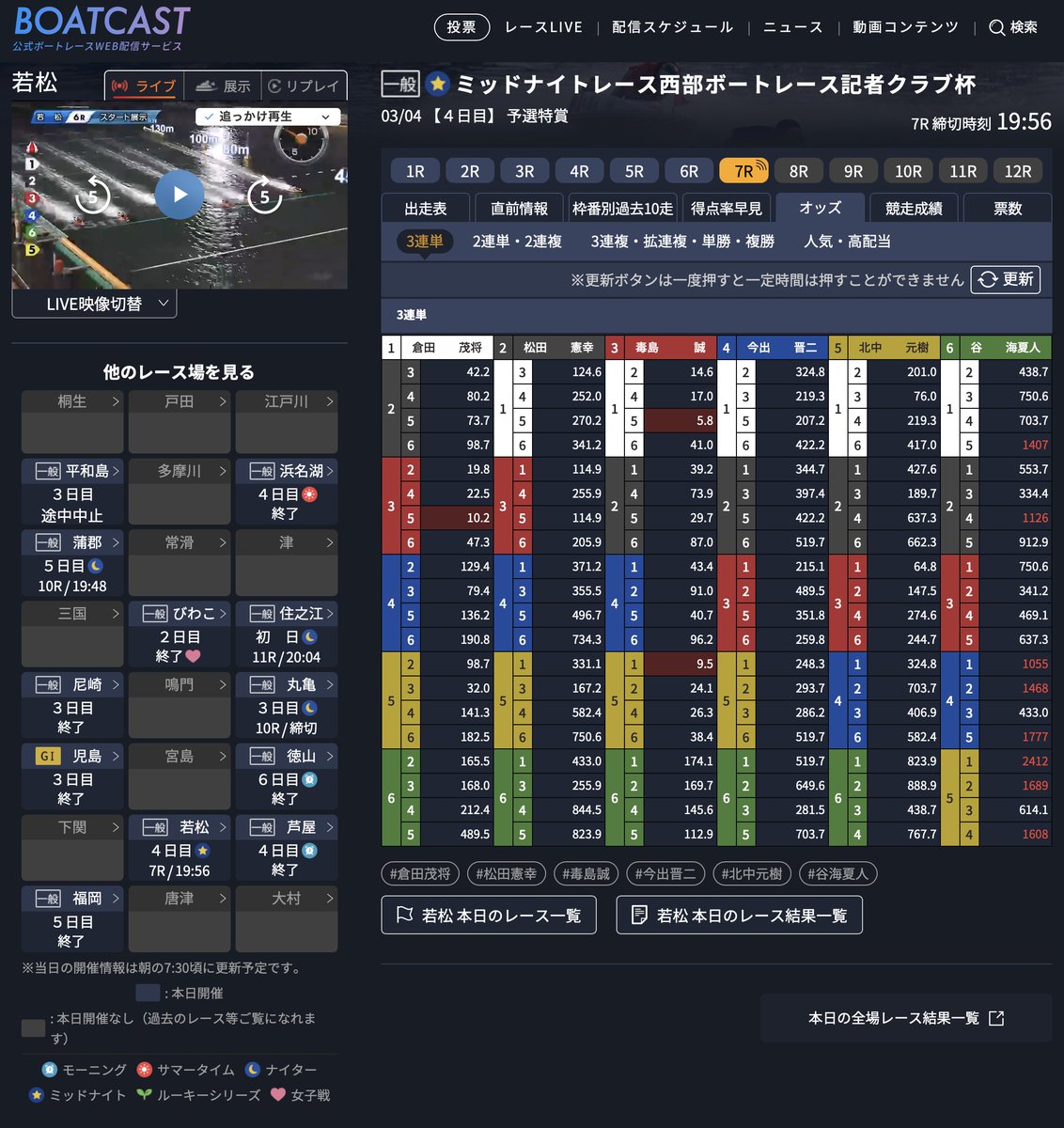Skip video forward five seconds
The height and width of the screenshot is (1128, 1064).
pos(264,196)
